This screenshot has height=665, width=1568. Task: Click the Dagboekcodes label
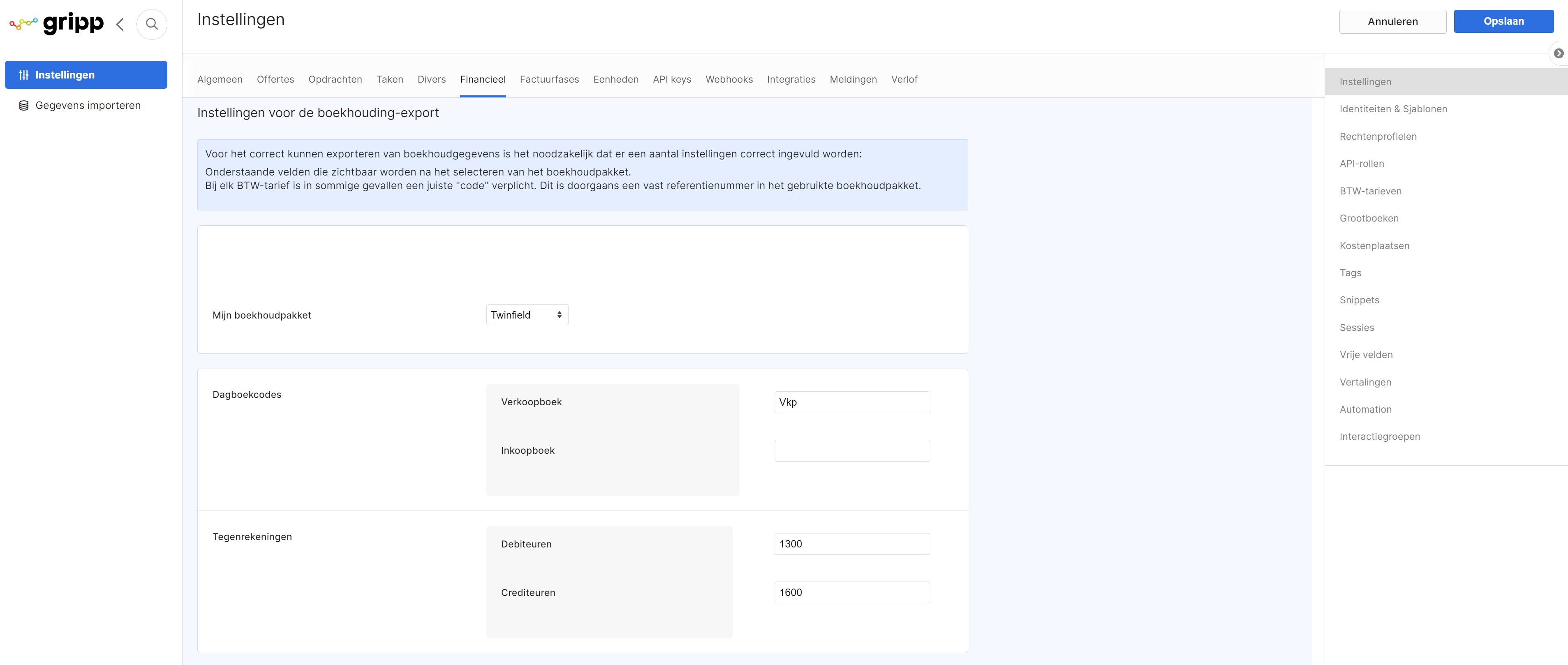point(247,394)
